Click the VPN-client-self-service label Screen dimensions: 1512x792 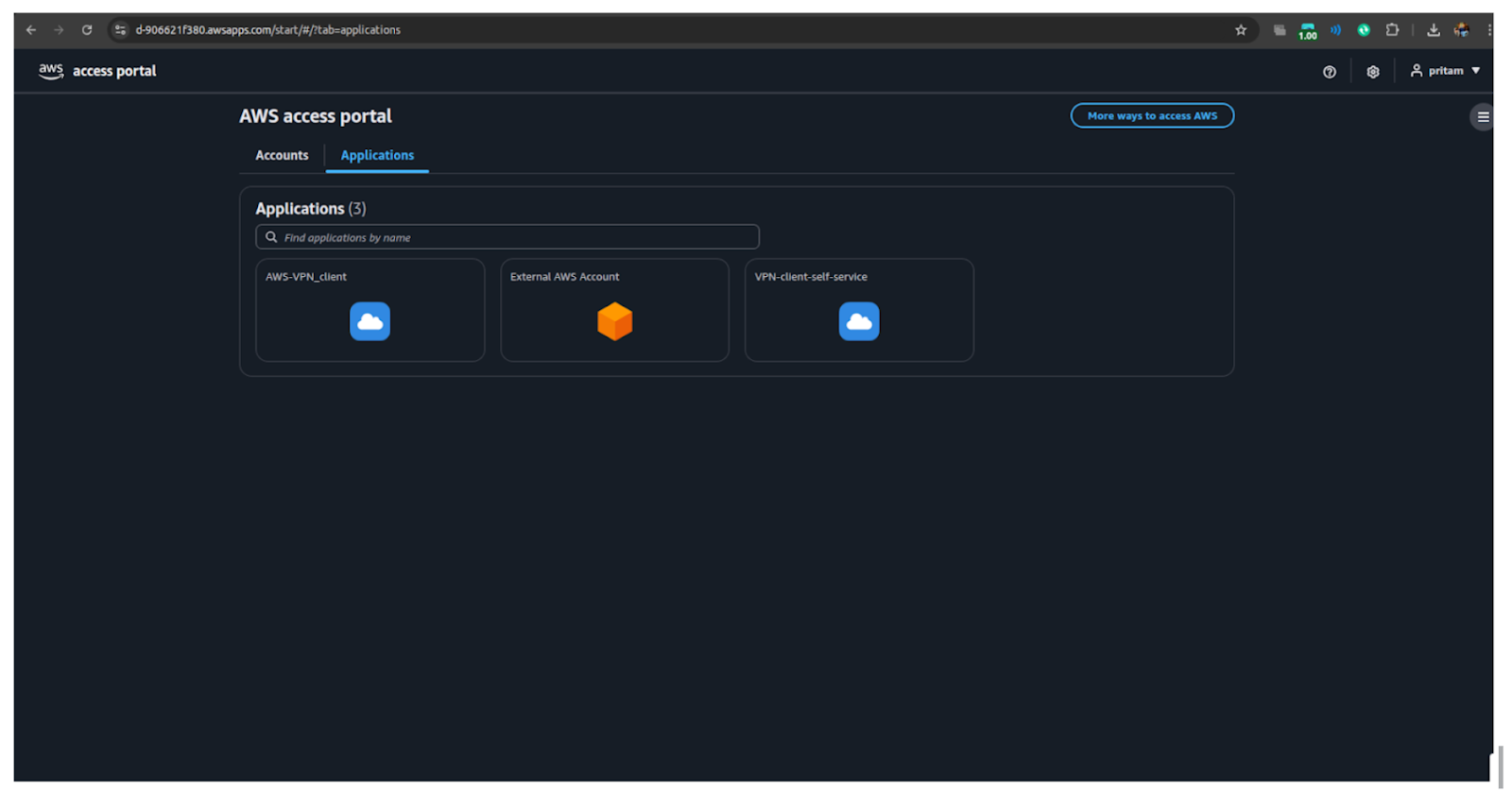811,277
